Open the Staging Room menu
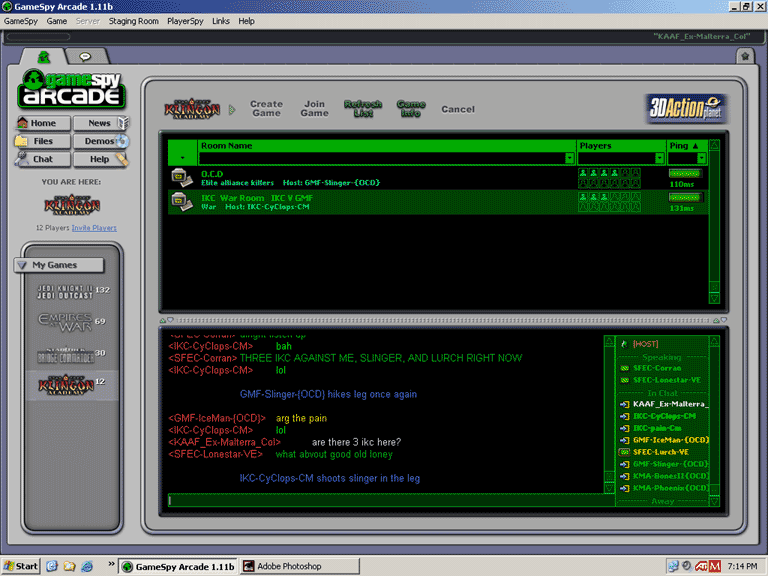The height and width of the screenshot is (576, 768). click(x=133, y=21)
